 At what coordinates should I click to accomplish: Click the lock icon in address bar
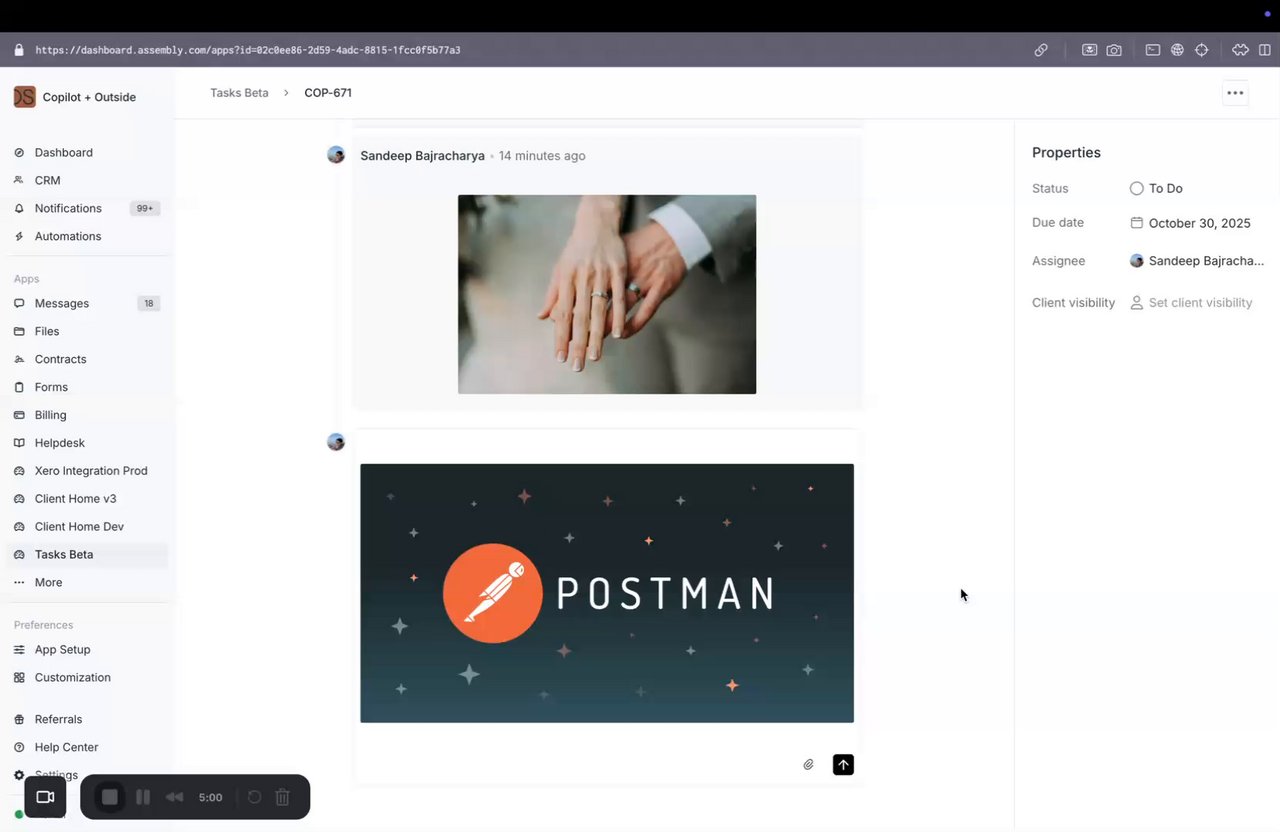tap(19, 50)
